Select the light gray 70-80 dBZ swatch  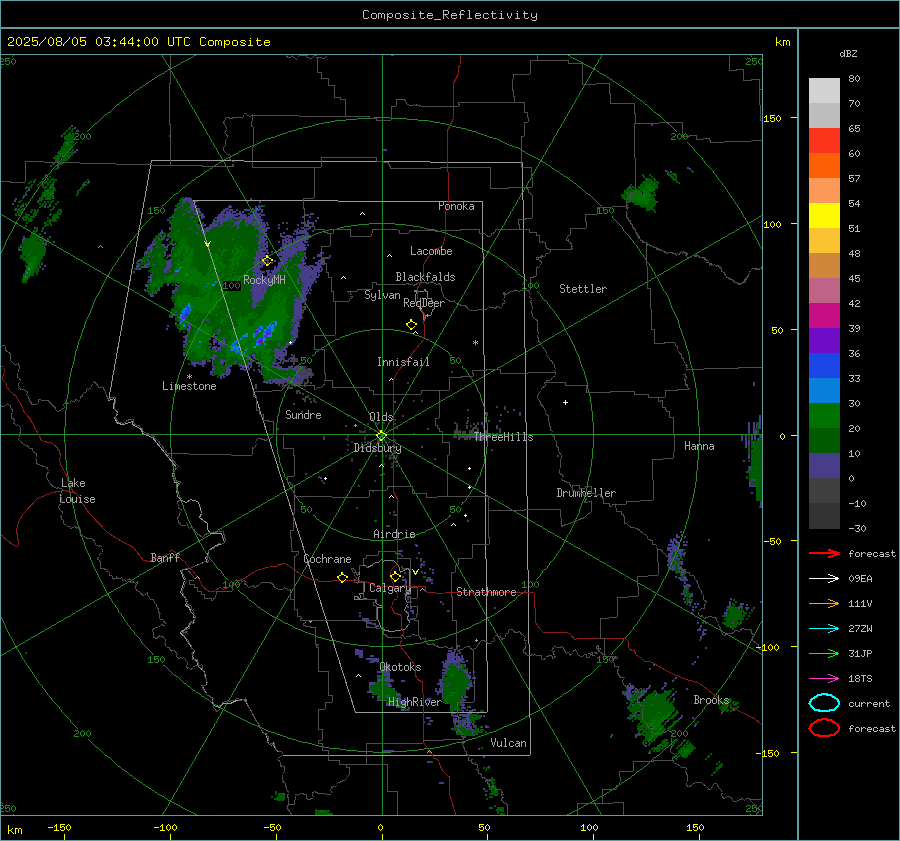pos(824,91)
